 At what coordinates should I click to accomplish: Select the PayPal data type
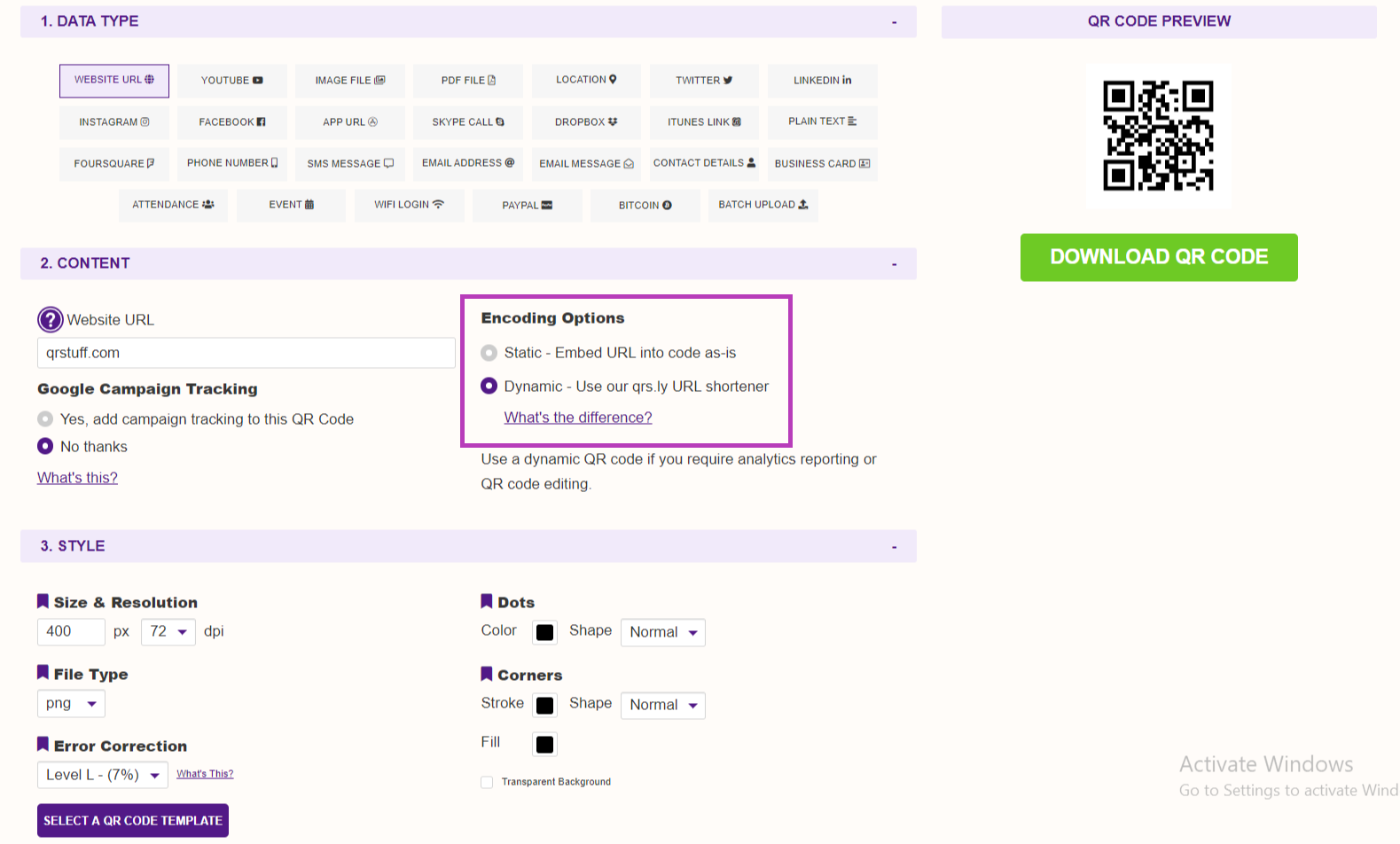pyautogui.click(x=527, y=205)
